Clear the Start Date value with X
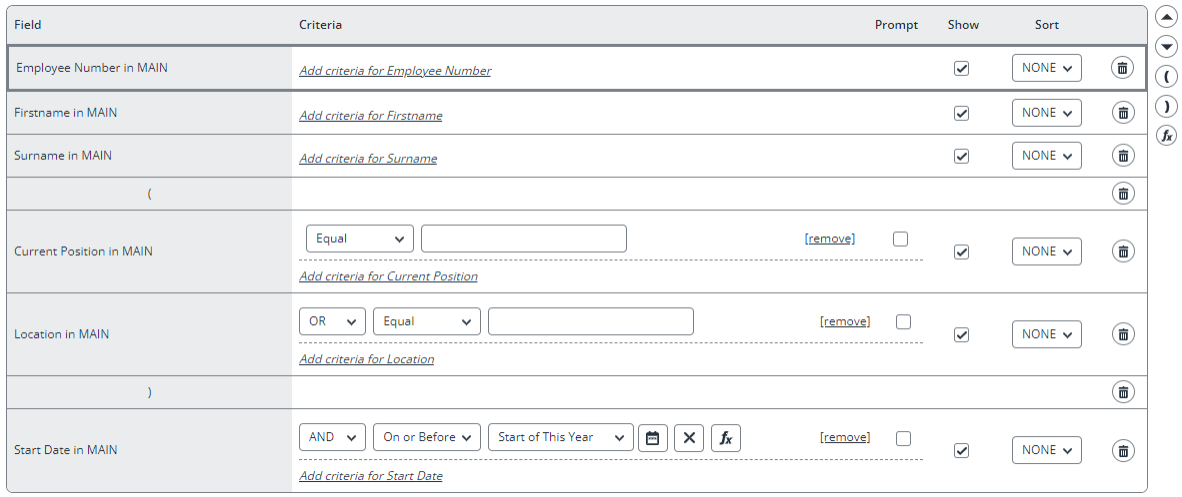The image size is (1182, 497). click(x=689, y=437)
